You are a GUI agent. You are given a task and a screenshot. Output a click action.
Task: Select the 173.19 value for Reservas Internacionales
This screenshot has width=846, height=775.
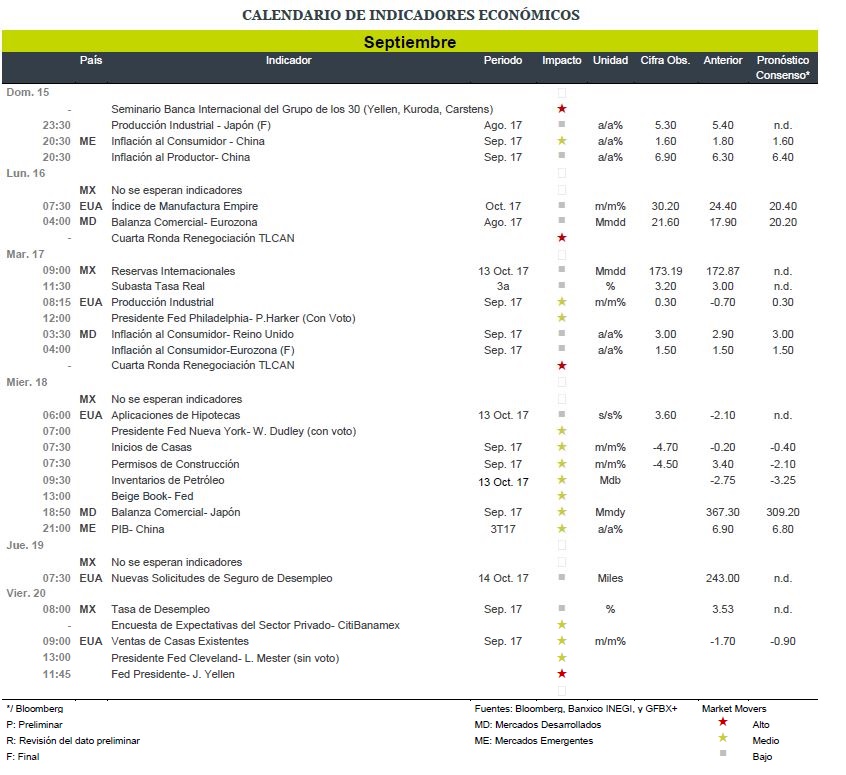point(665,271)
